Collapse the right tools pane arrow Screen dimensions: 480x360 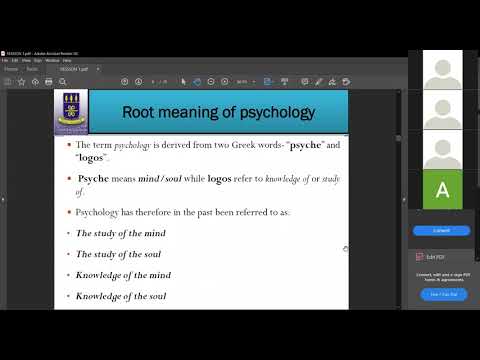coord(404,200)
